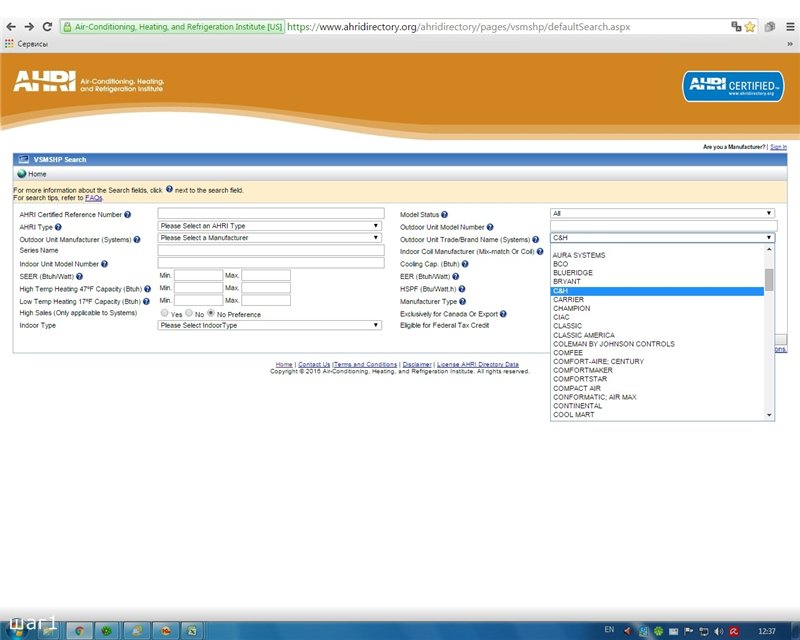Open Chrome from the Windows taskbar
Screen dimensions: 800x640
[79, 631]
